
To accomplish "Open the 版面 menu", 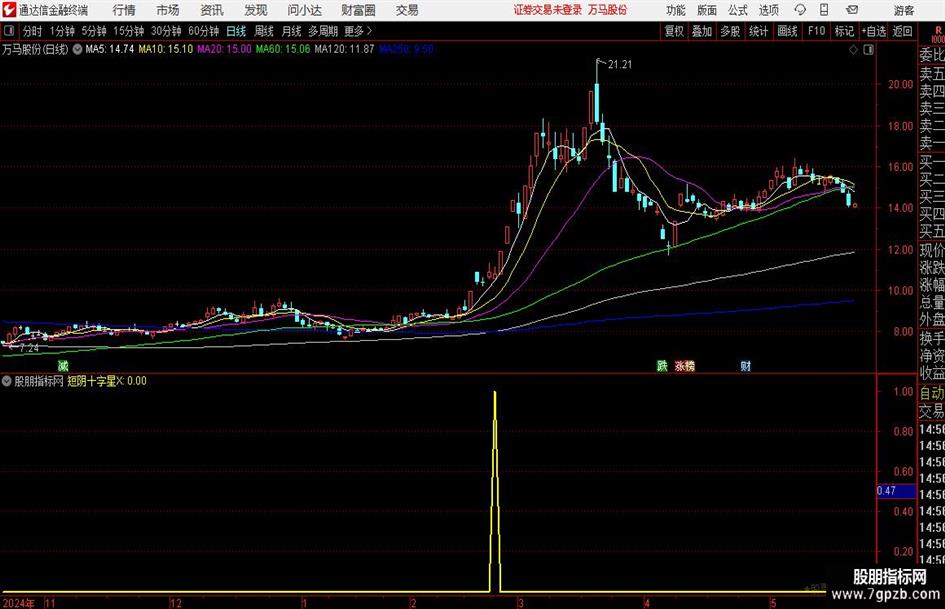I will (707, 10).
